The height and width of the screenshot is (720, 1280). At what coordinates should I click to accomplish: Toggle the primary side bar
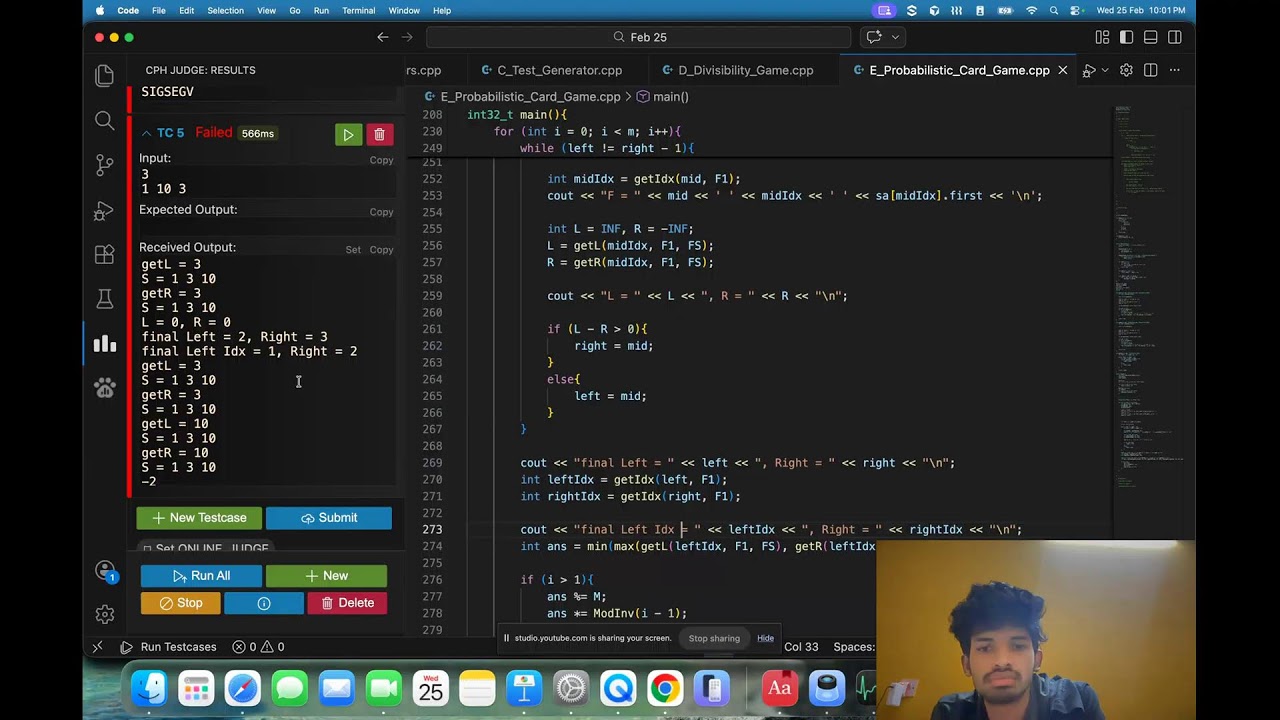(x=1127, y=37)
